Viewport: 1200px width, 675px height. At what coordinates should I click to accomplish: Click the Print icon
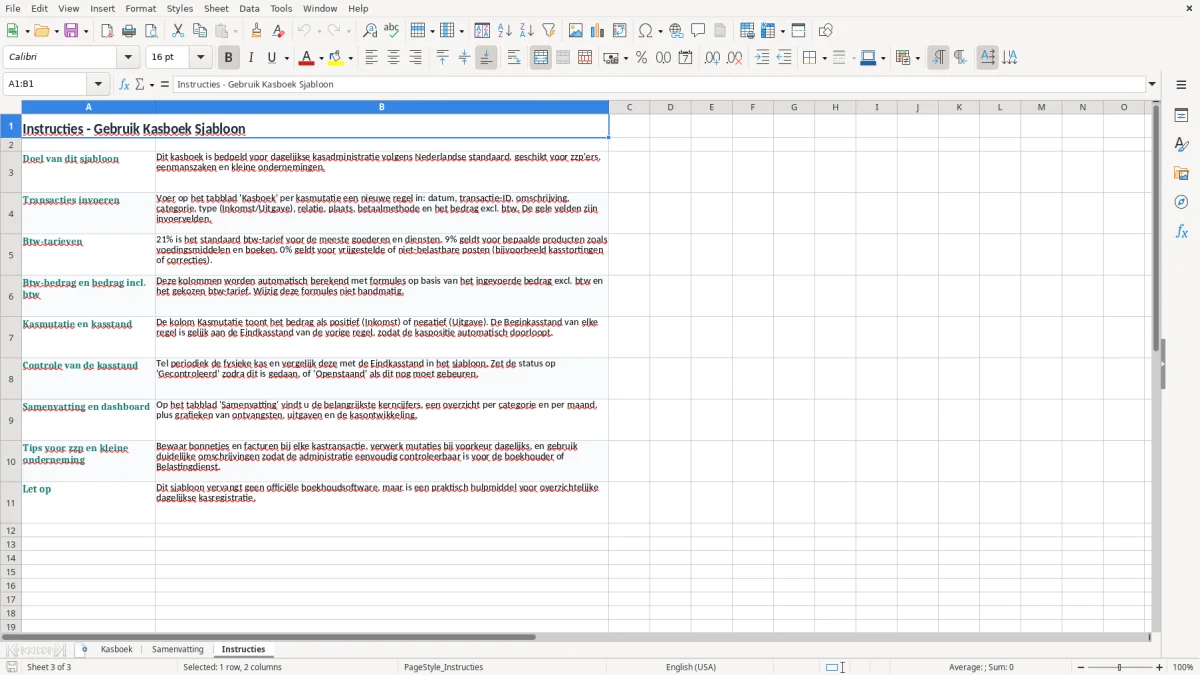[x=129, y=31]
